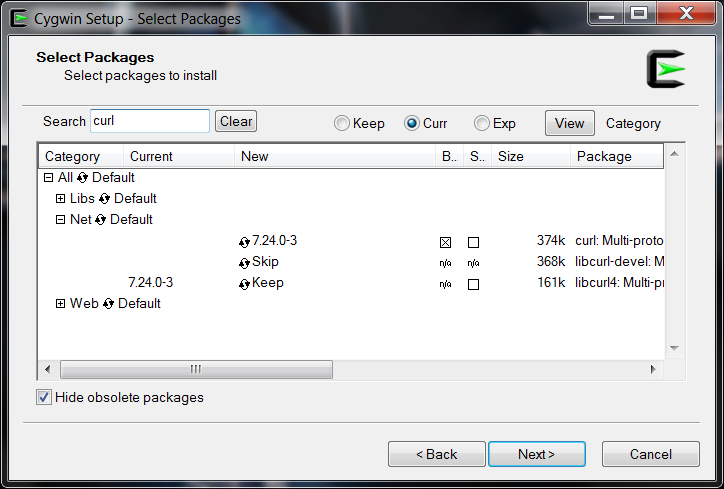The width and height of the screenshot is (724, 489).
Task: Click cycle icon next to 7.24.0-3 curl version
Action: [x=244, y=242]
